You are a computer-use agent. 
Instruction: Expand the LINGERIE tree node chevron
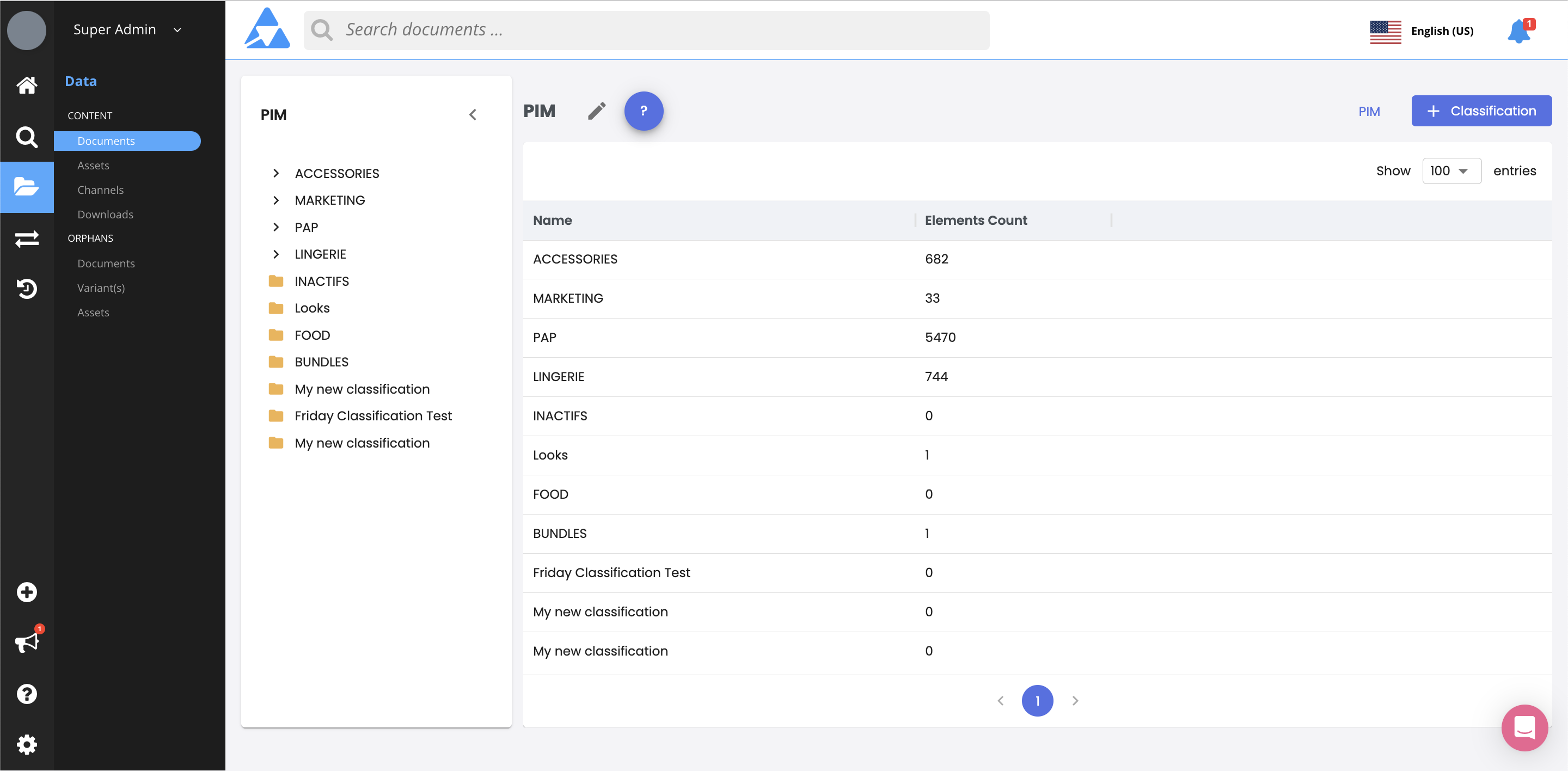[275, 254]
